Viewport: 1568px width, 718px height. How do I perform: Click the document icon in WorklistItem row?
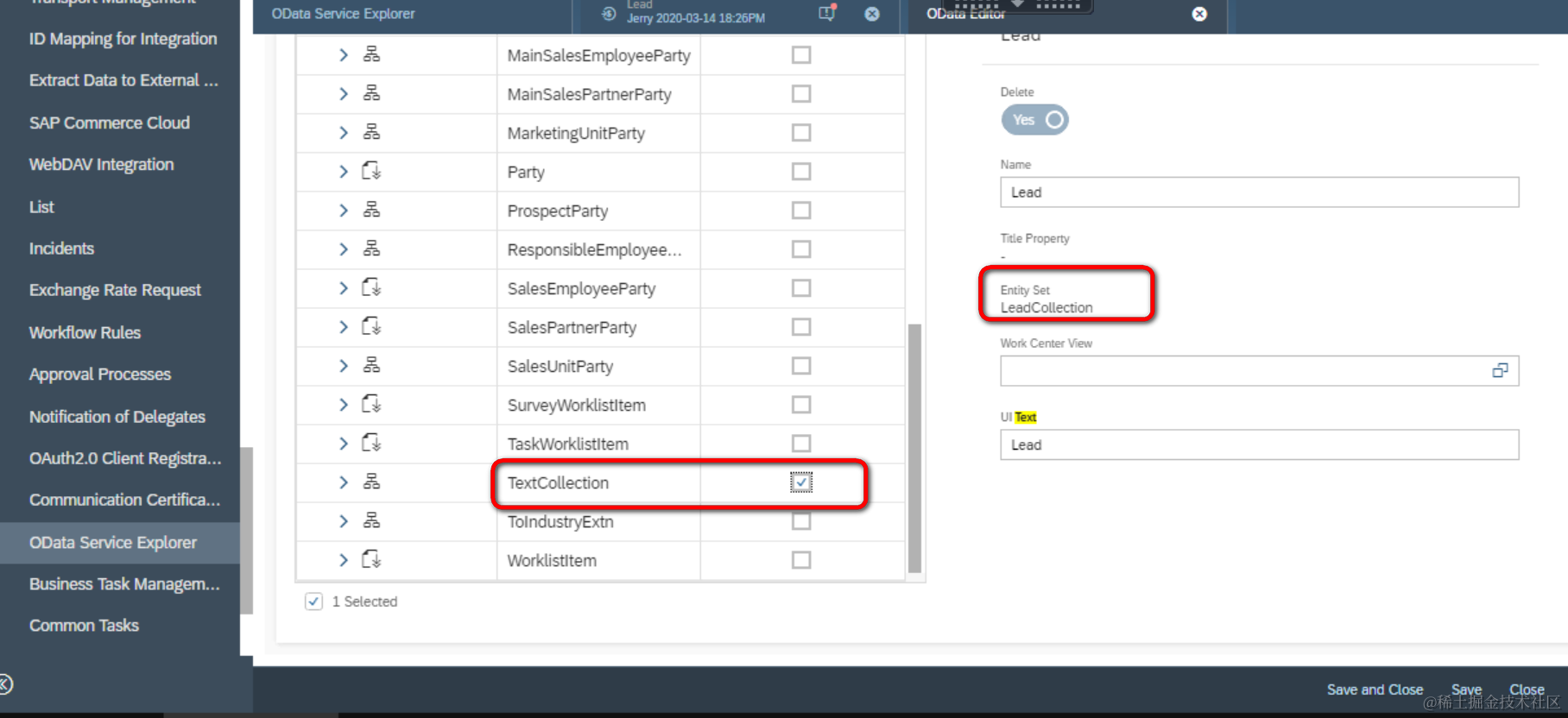tap(371, 559)
